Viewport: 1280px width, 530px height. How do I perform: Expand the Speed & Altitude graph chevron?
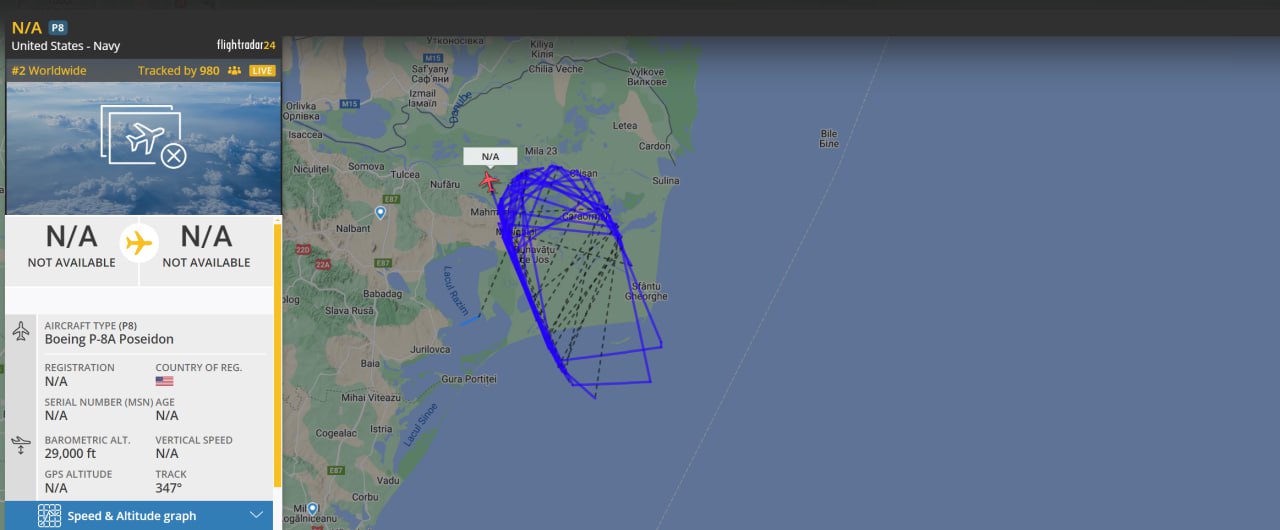pyautogui.click(x=257, y=515)
